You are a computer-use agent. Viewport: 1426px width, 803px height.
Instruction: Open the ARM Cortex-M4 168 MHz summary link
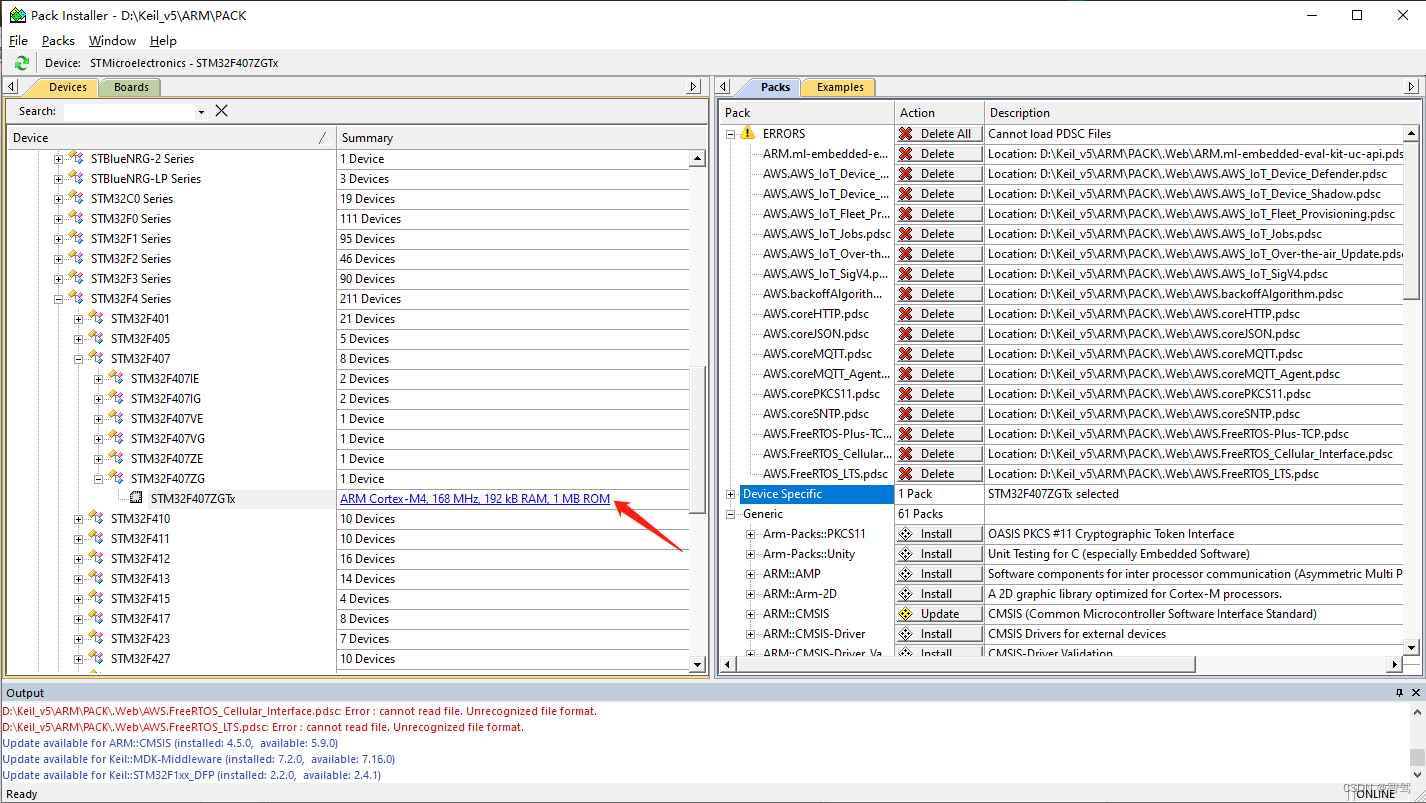tap(475, 498)
